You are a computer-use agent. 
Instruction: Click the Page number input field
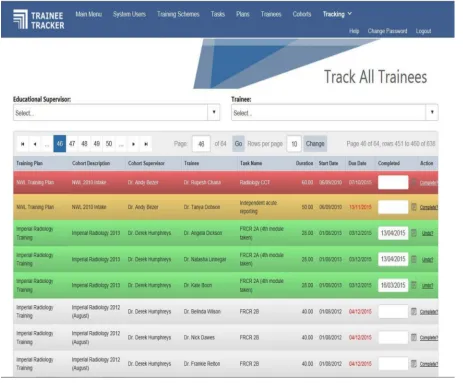click(x=201, y=144)
